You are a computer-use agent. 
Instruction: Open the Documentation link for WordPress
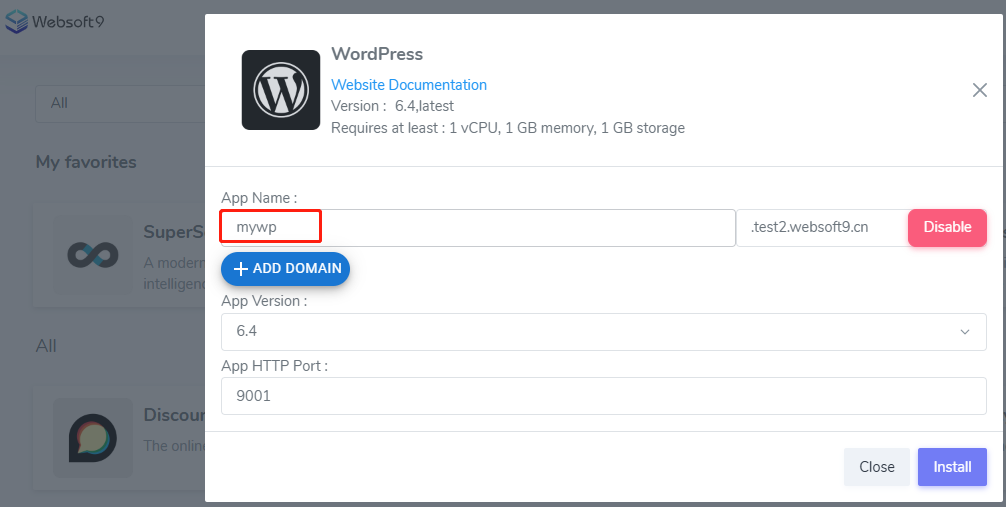click(438, 85)
